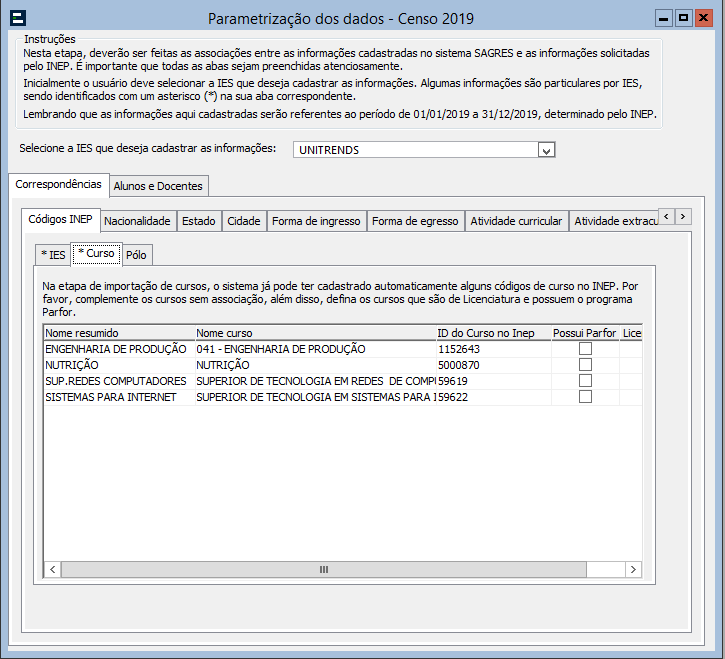
Task: Minimize the Parametrização dos dados window
Action: tap(664, 18)
